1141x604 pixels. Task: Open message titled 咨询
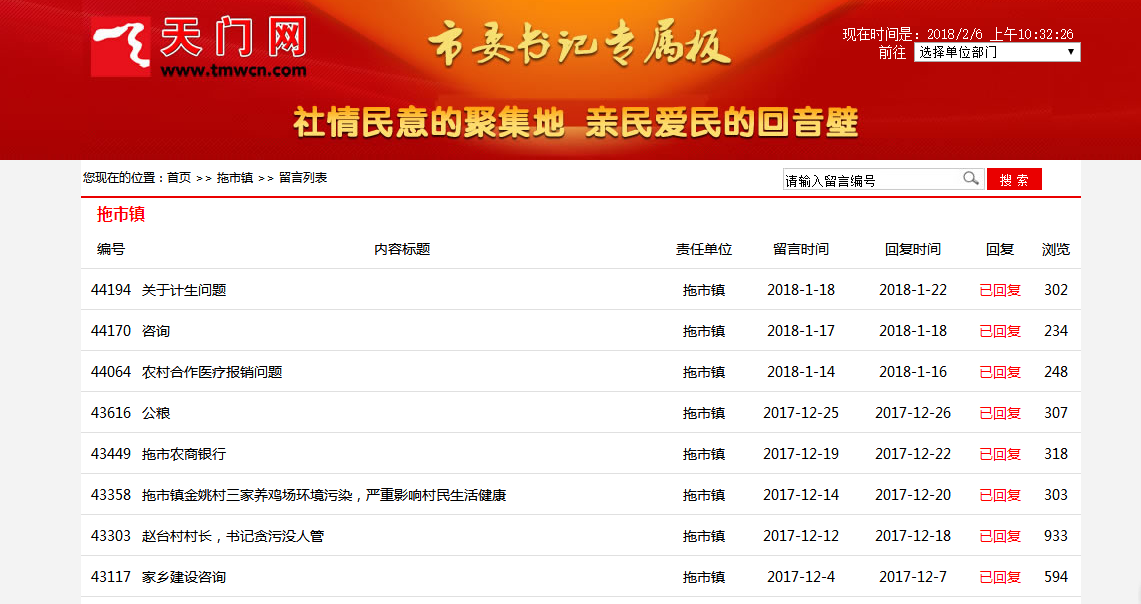[x=156, y=331]
